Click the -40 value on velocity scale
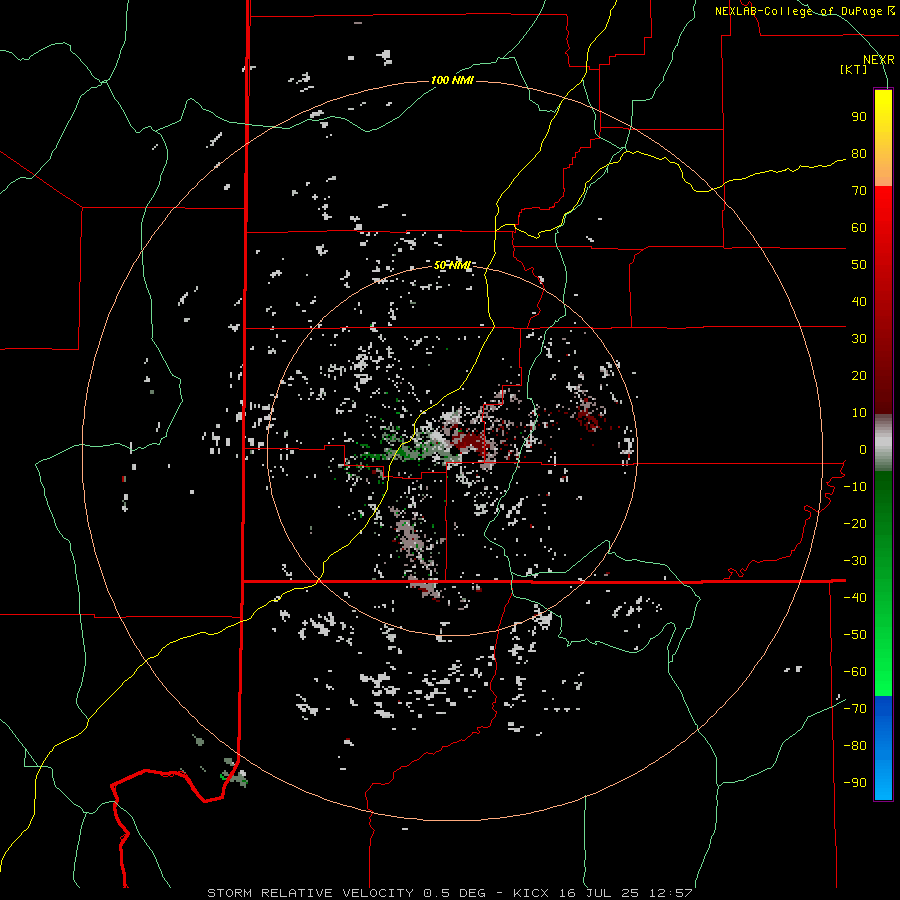 [x=855, y=598]
